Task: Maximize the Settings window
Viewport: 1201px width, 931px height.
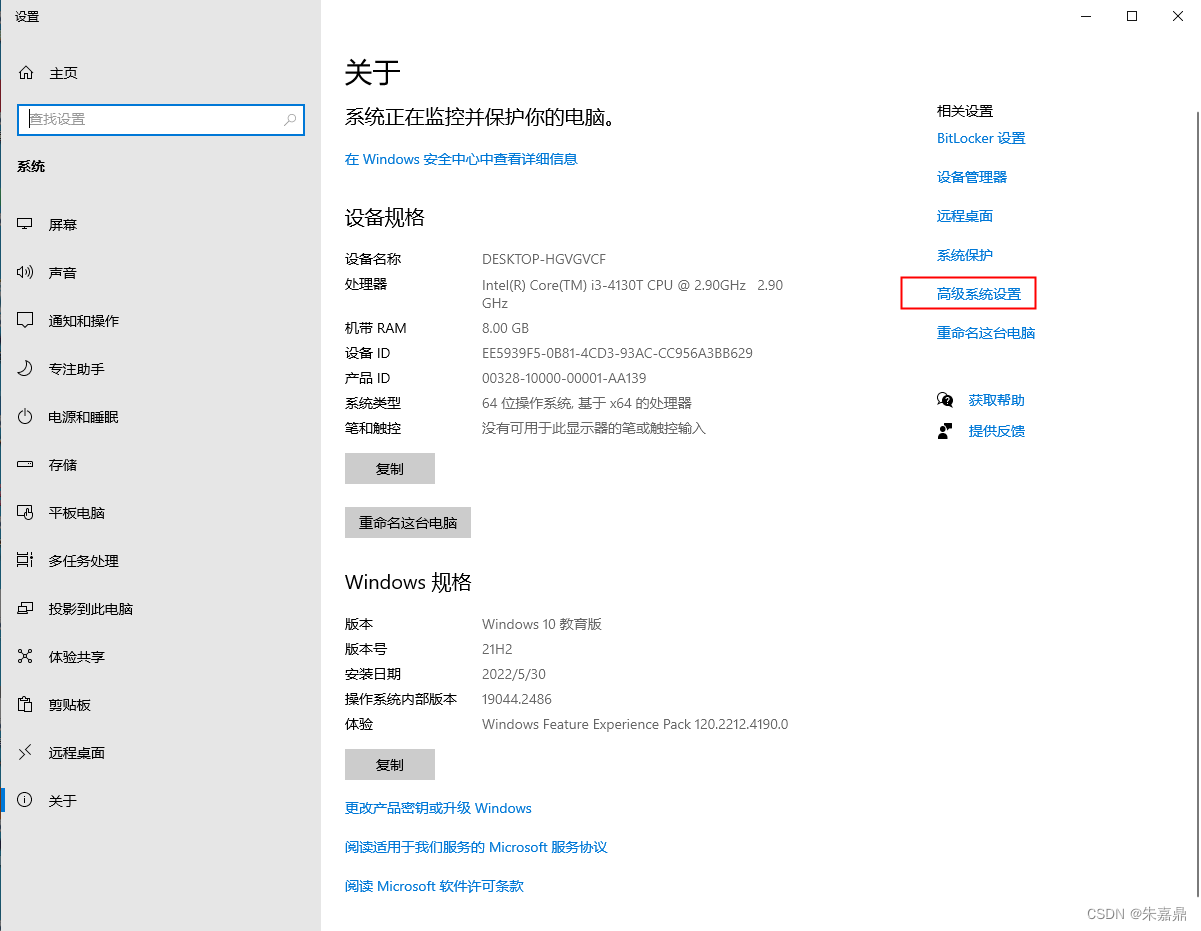Action: [x=1132, y=16]
